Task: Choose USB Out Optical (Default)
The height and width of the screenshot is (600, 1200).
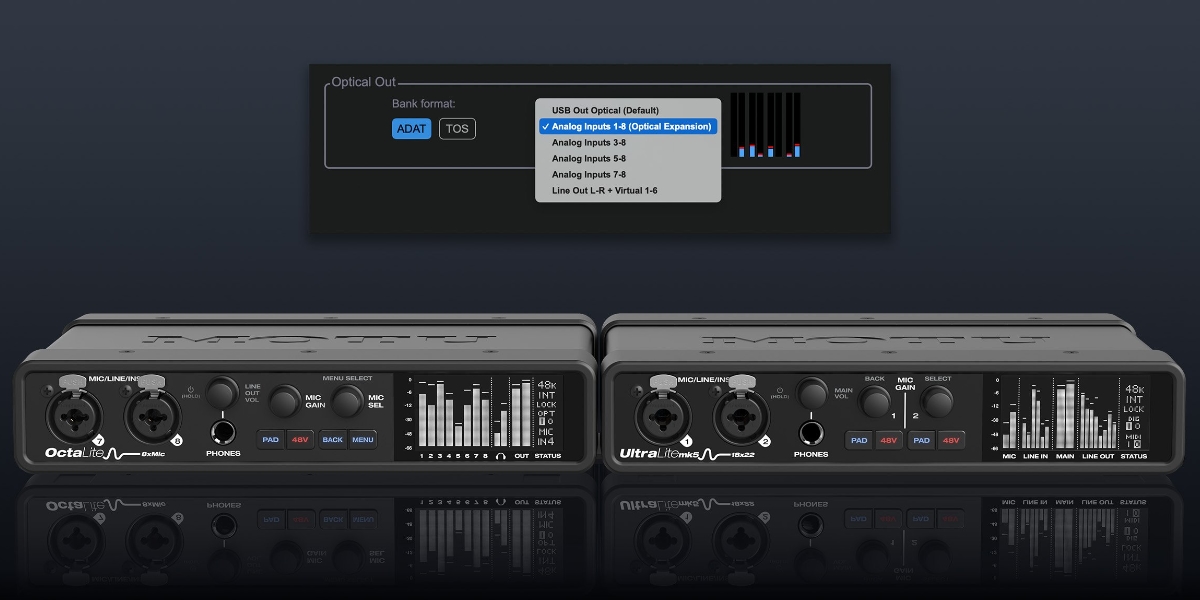Action: [628, 110]
